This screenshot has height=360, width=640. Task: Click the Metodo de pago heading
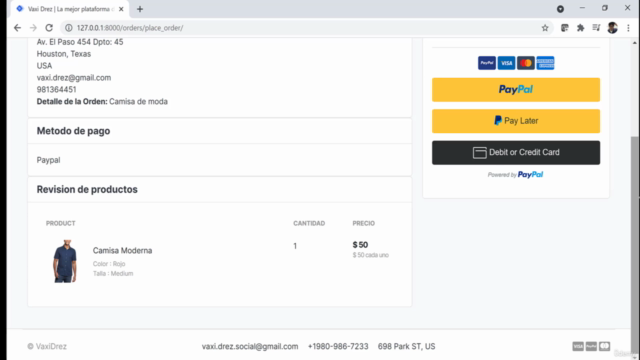coord(73,131)
